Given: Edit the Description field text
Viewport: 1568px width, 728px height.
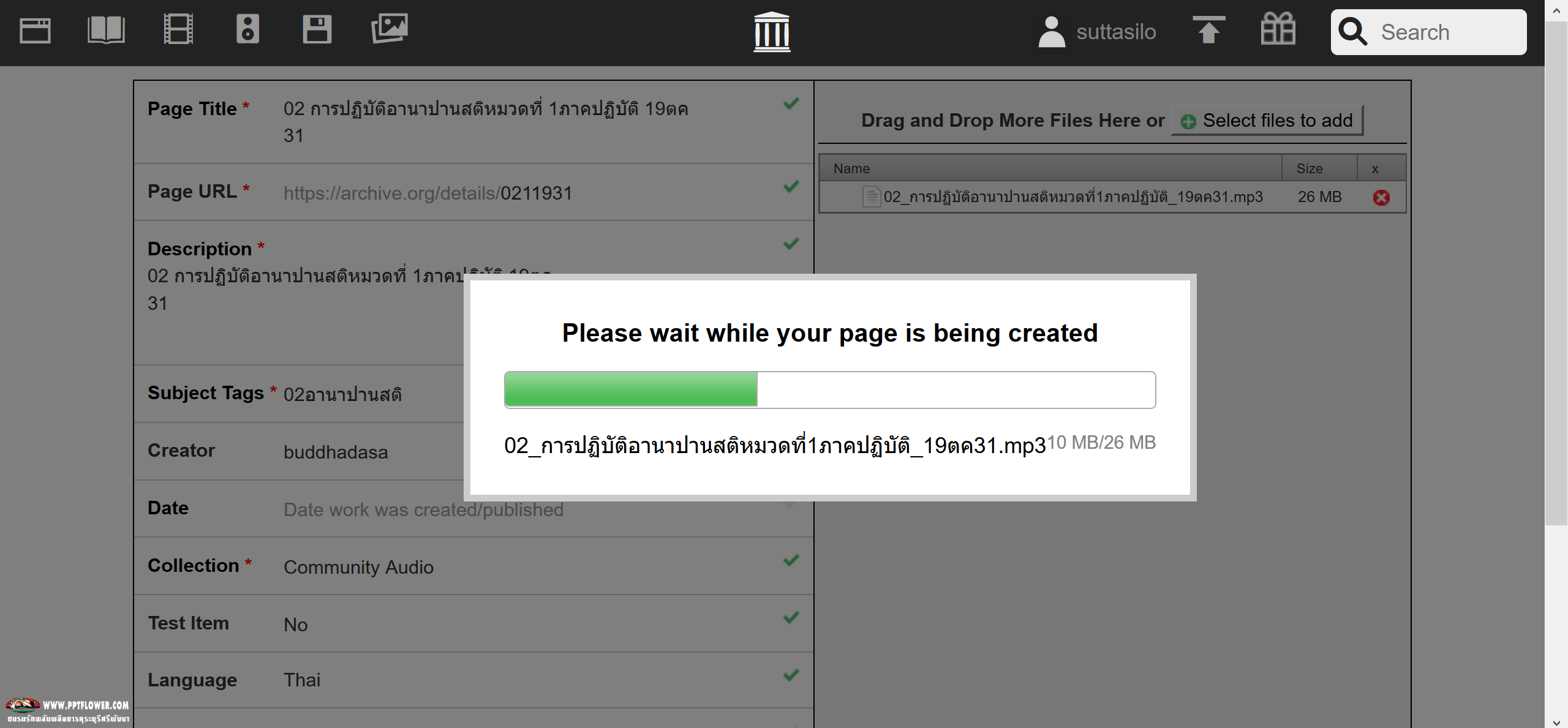Looking at the screenshot, I should 349,289.
